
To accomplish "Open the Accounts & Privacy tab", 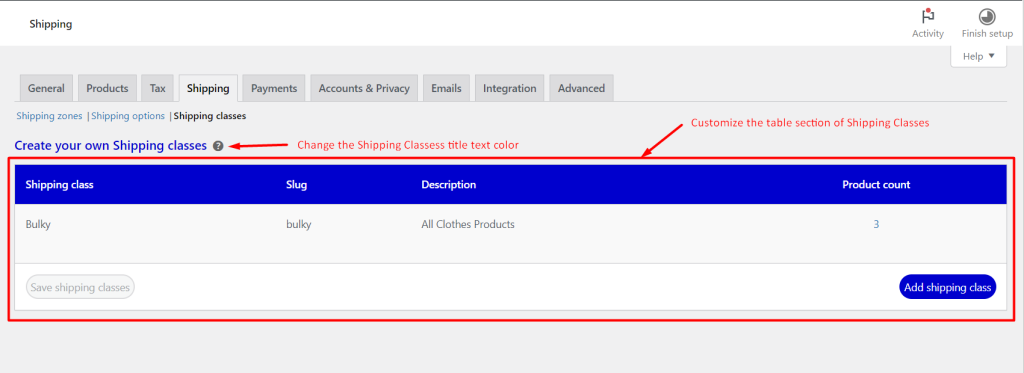I will coord(364,88).
